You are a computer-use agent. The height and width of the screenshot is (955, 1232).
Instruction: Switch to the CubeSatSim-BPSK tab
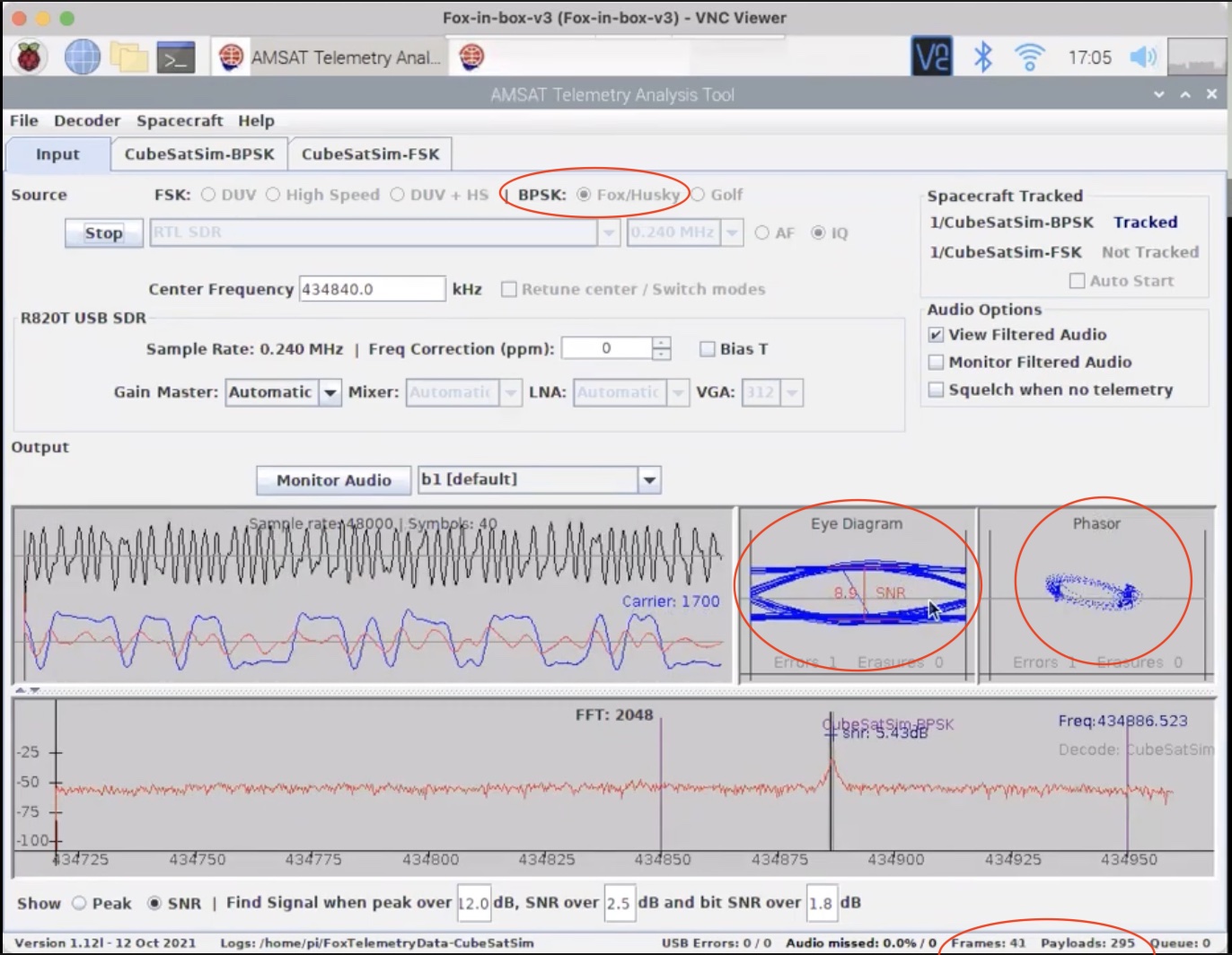coord(199,154)
